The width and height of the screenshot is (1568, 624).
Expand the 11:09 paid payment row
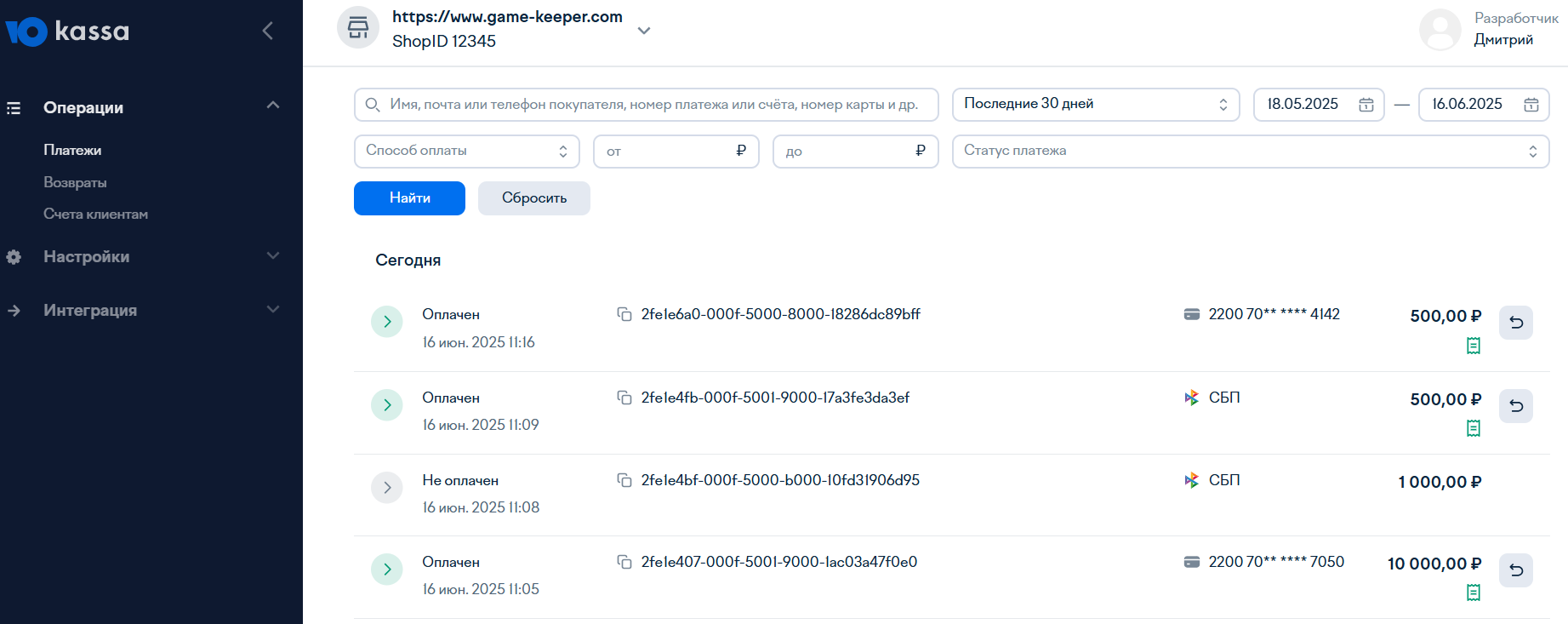click(387, 405)
